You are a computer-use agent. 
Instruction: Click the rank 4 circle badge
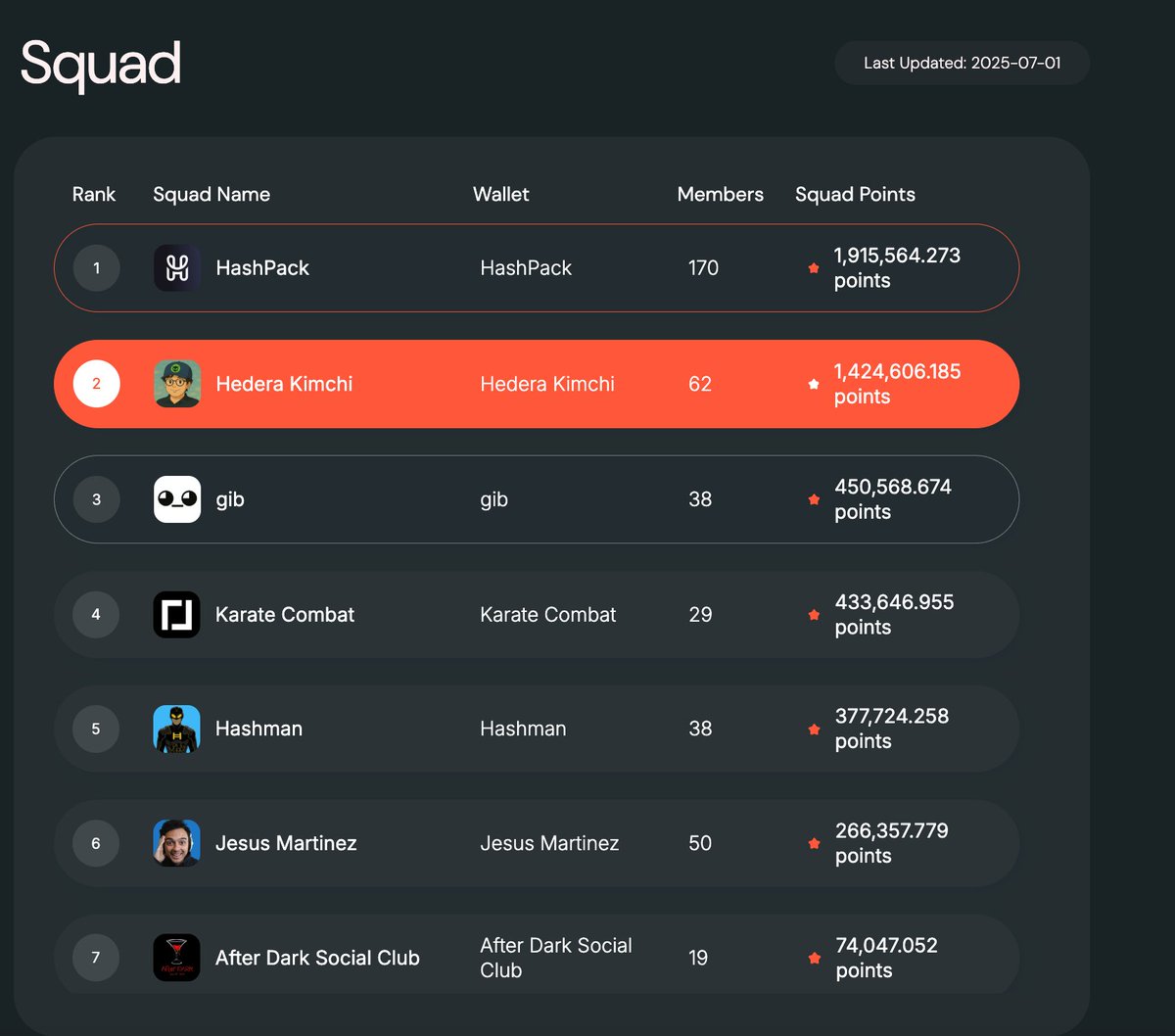point(96,615)
